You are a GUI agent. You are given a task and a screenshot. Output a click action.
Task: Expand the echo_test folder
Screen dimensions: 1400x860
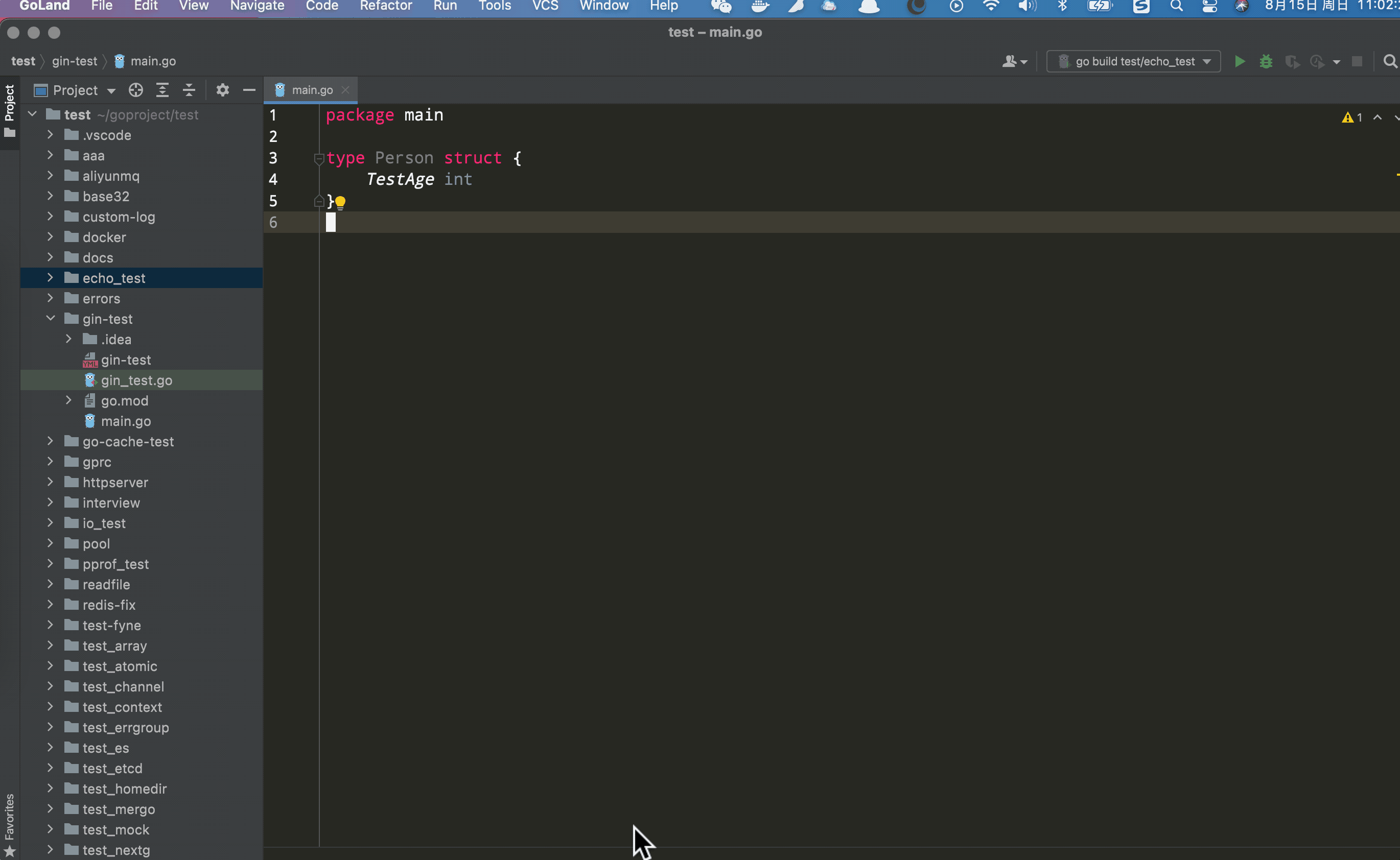pos(51,278)
